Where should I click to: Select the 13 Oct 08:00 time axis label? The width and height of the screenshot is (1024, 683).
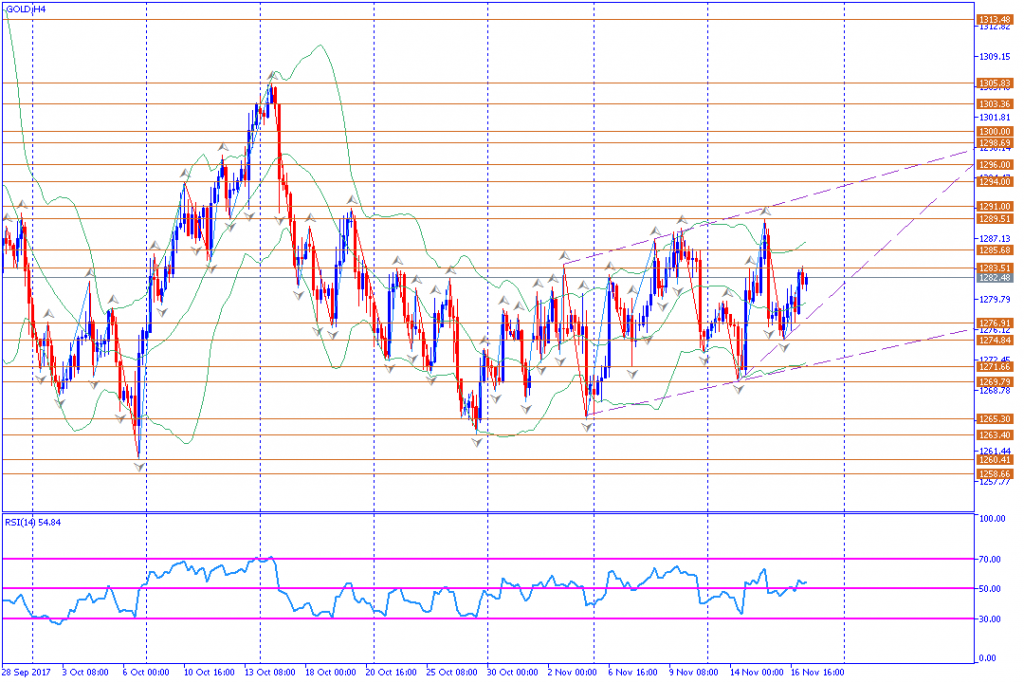(x=270, y=672)
